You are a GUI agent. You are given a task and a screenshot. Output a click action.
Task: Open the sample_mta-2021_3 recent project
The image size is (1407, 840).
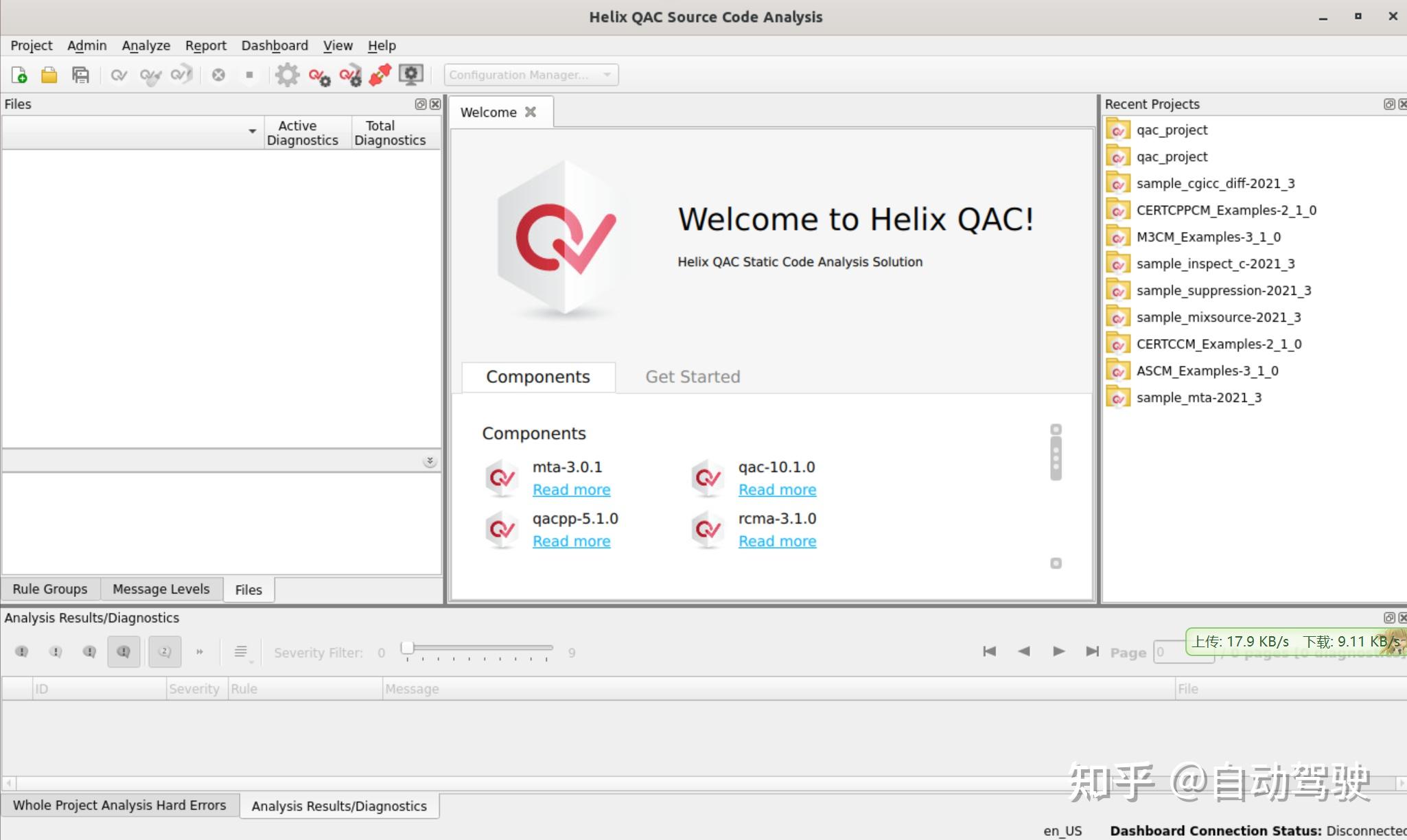pyautogui.click(x=1198, y=397)
